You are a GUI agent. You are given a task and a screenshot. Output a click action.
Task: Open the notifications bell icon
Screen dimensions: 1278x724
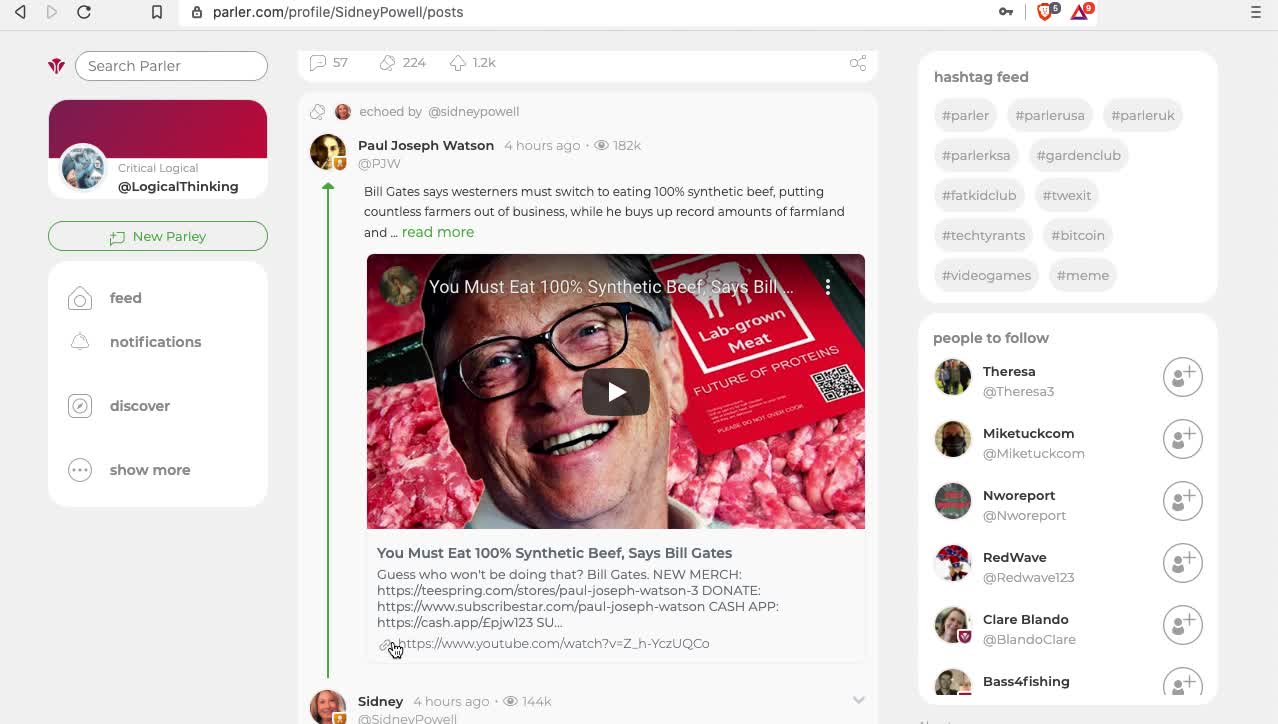(80, 342)
